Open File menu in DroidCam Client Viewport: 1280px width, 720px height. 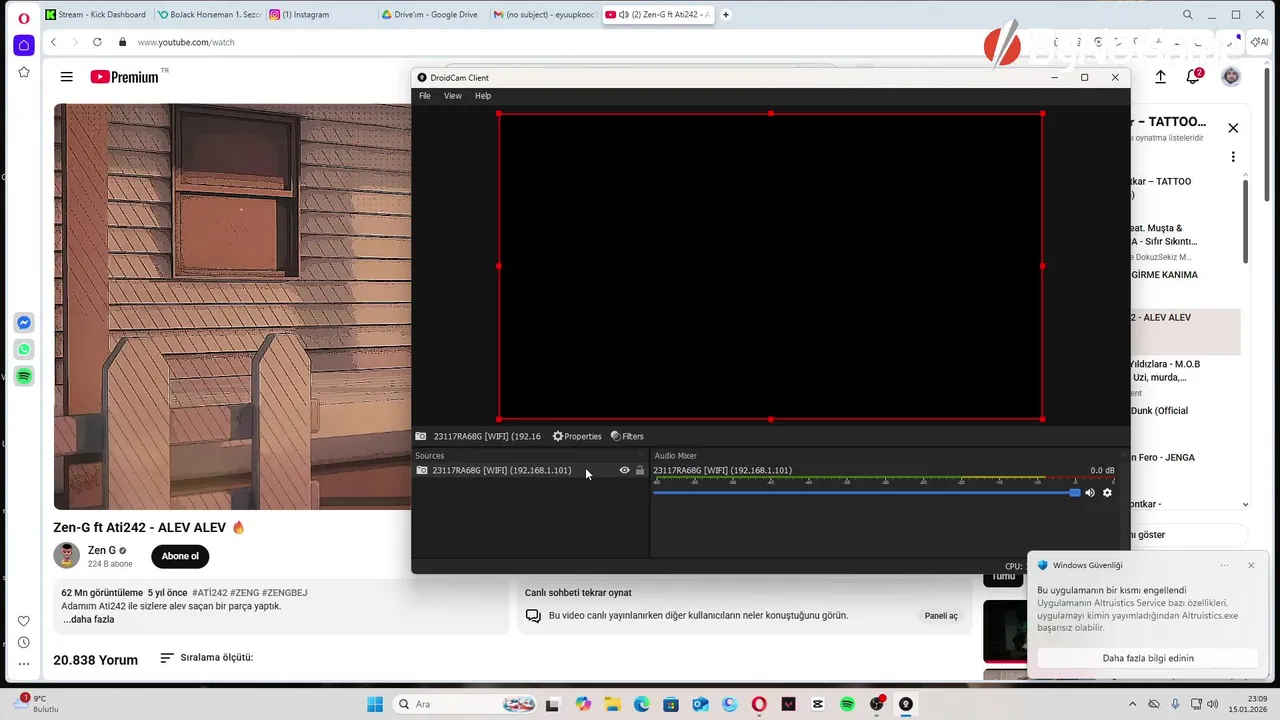(x=425, y=96)
